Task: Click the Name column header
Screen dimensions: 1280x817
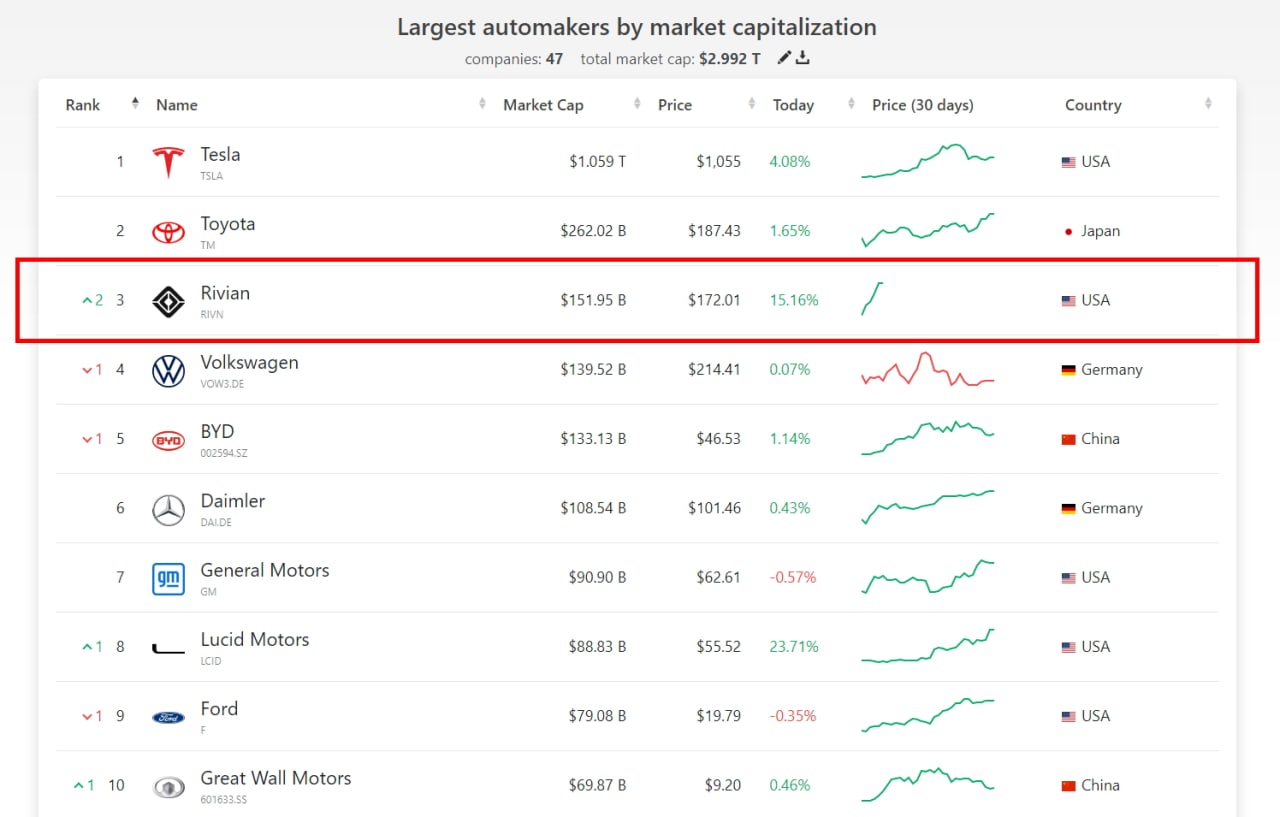Action: [177, 105]
